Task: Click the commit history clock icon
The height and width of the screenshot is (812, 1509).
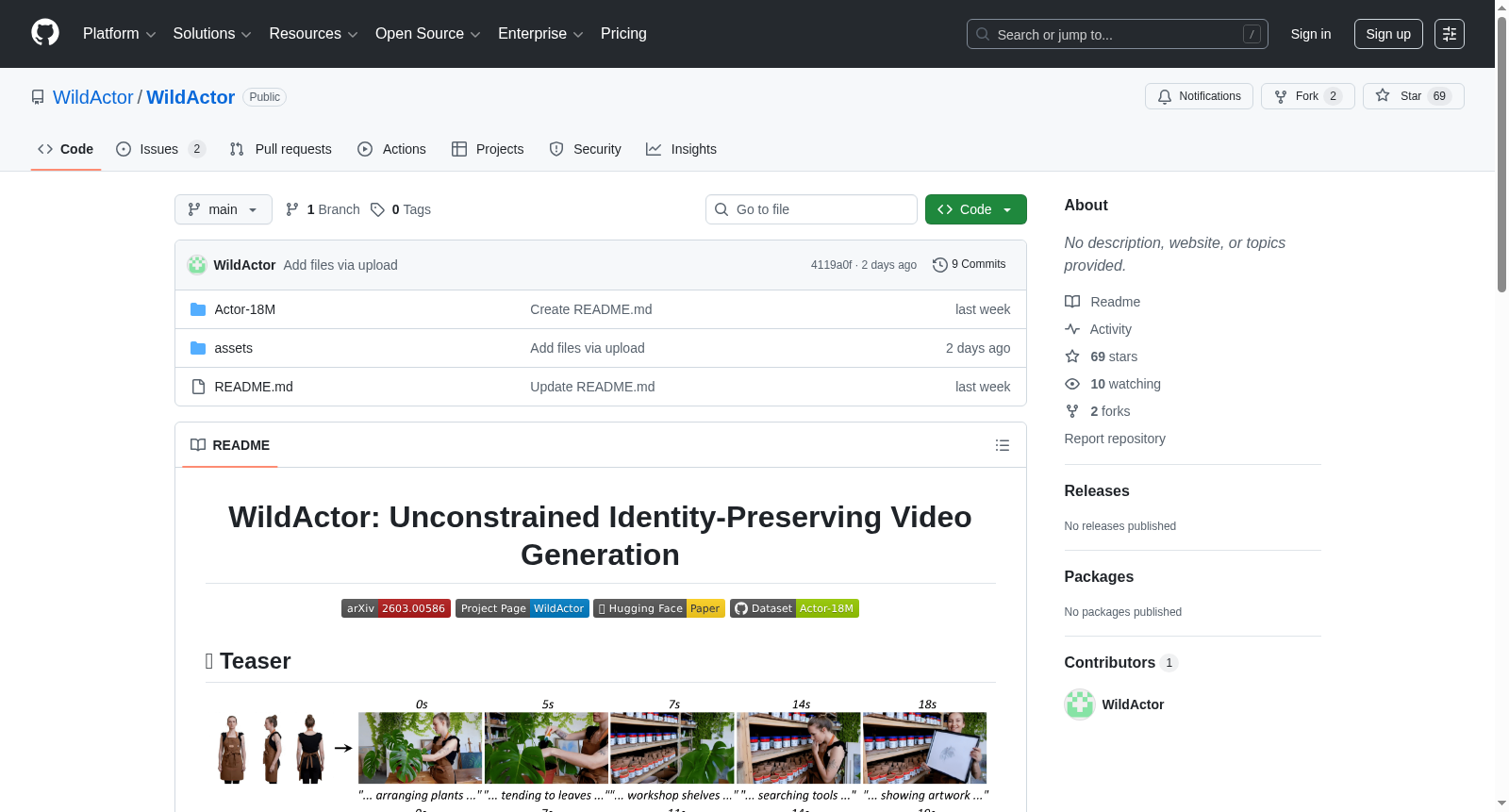Action: pos(939,265)
